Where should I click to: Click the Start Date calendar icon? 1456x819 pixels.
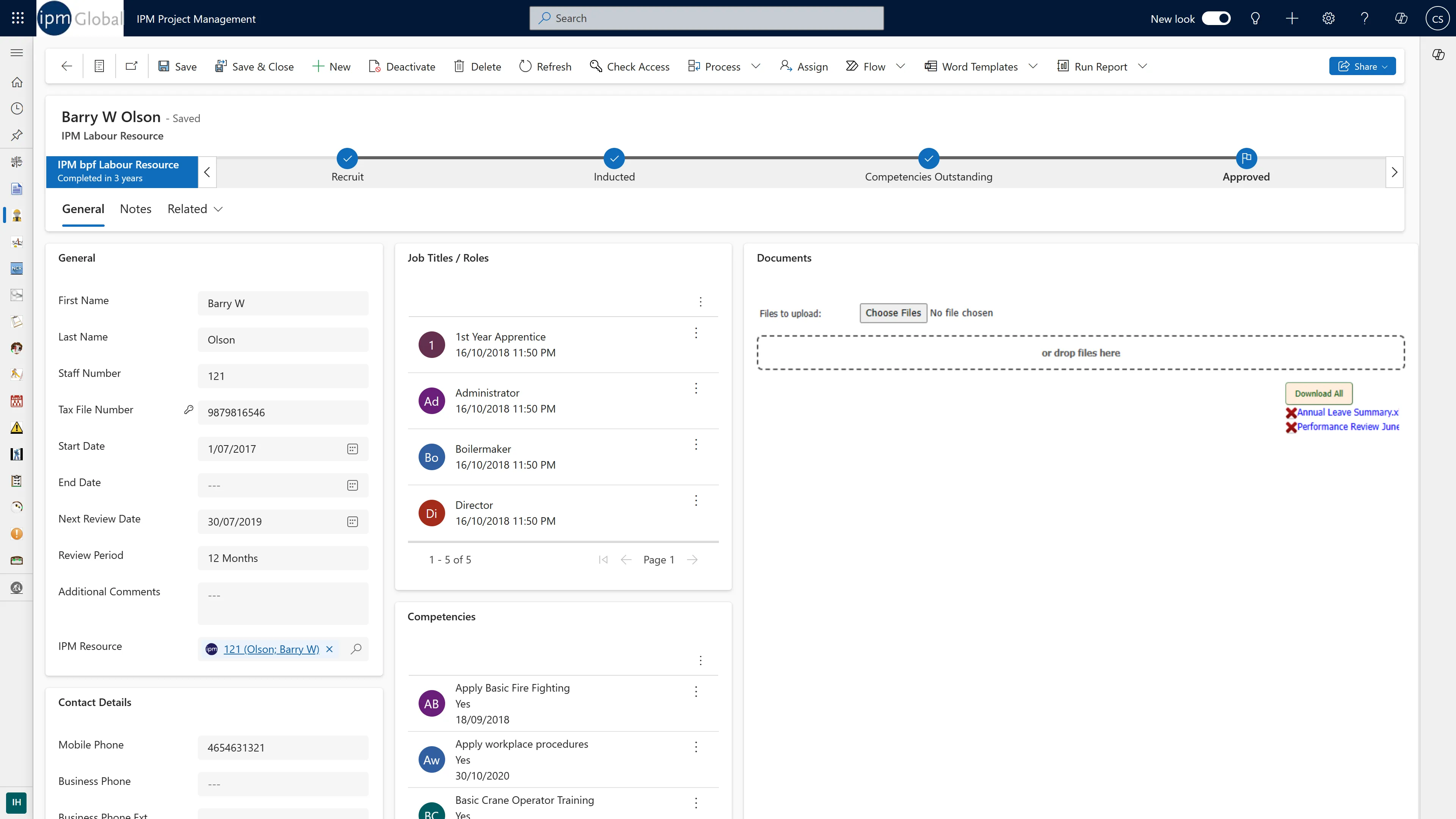[352, 449]
